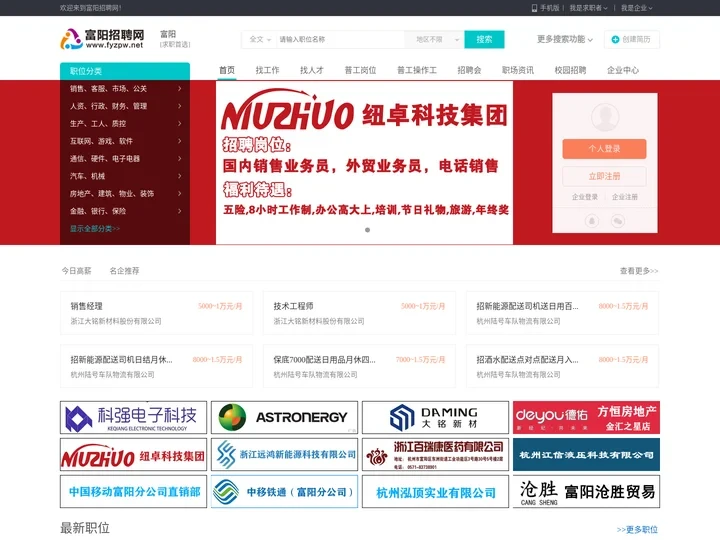
Task: Switch to 今日高薪 tab
Action: (77, 271)
